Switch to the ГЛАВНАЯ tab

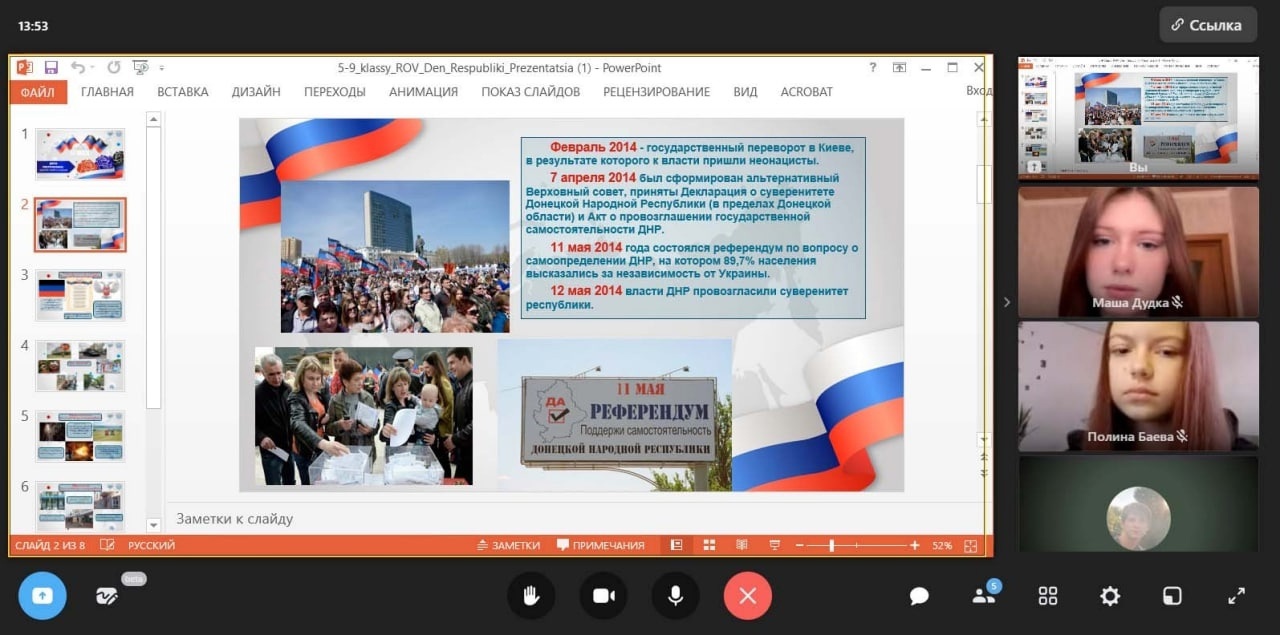[x=107, y=92]
